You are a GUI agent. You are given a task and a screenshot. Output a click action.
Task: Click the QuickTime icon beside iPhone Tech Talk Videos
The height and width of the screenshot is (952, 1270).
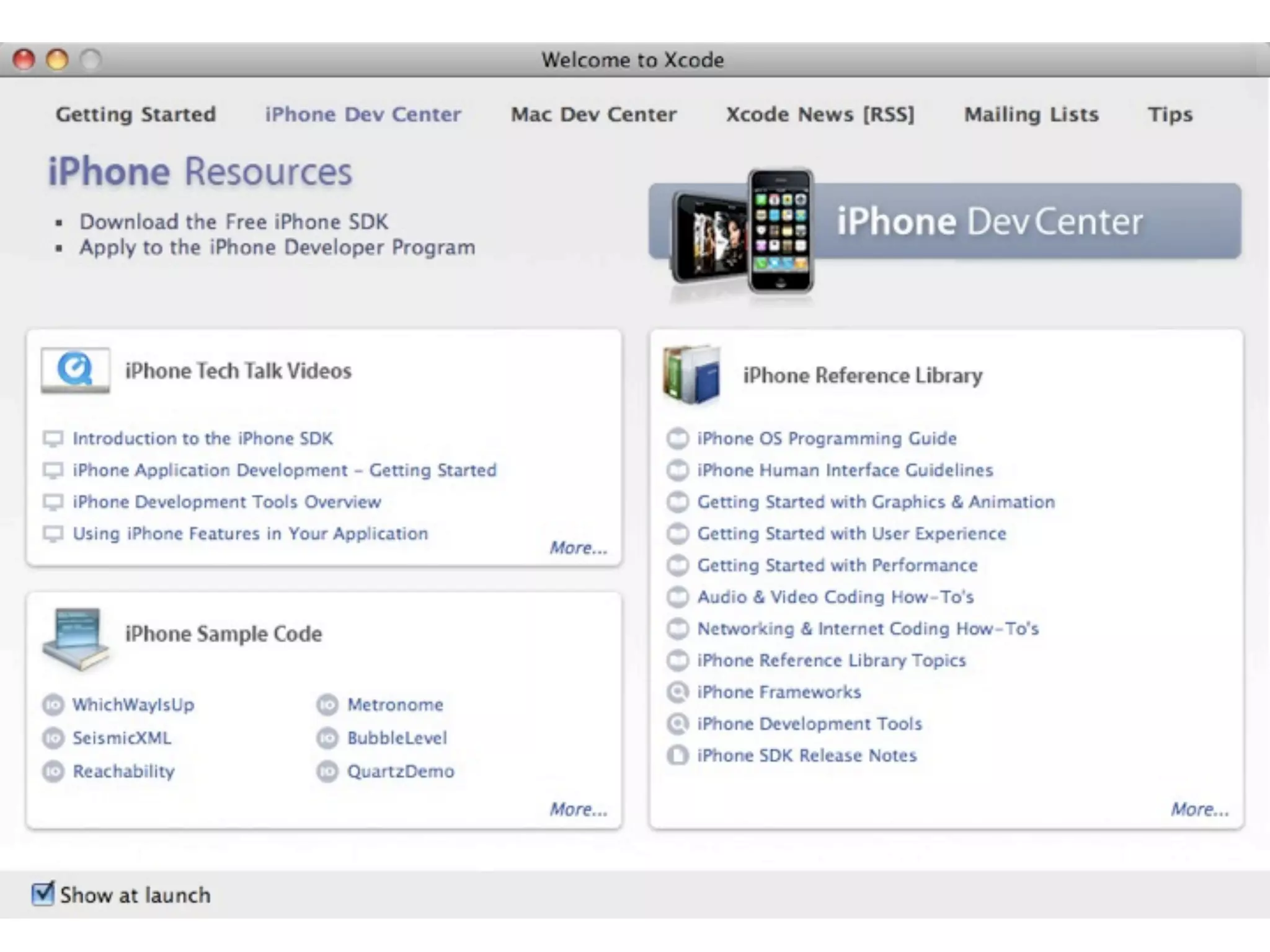76,371
